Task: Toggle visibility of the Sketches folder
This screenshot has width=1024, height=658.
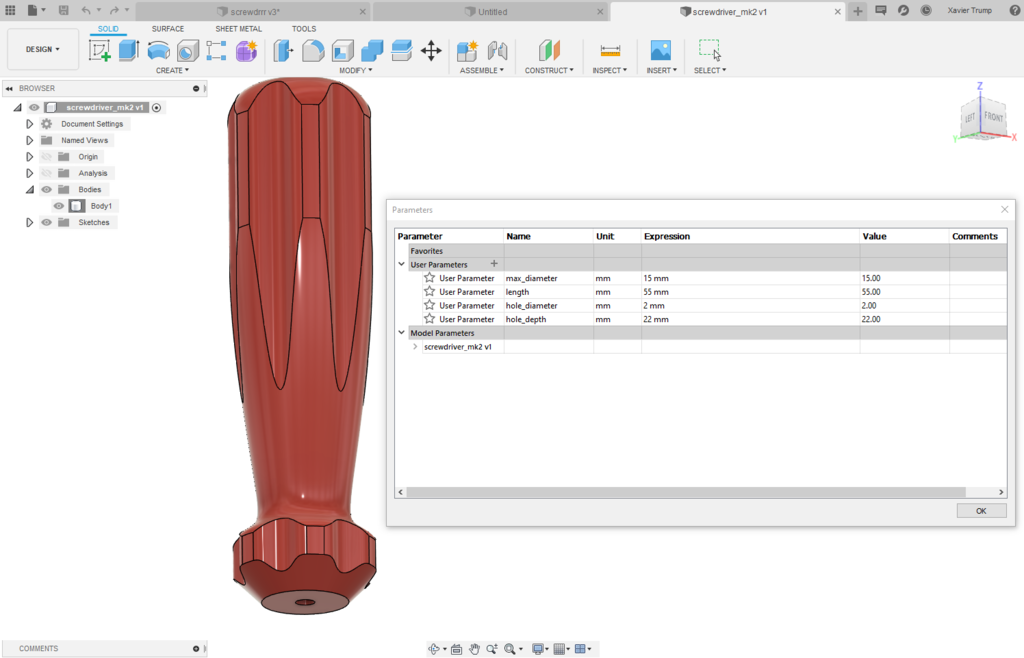Action: pos(46,223)
